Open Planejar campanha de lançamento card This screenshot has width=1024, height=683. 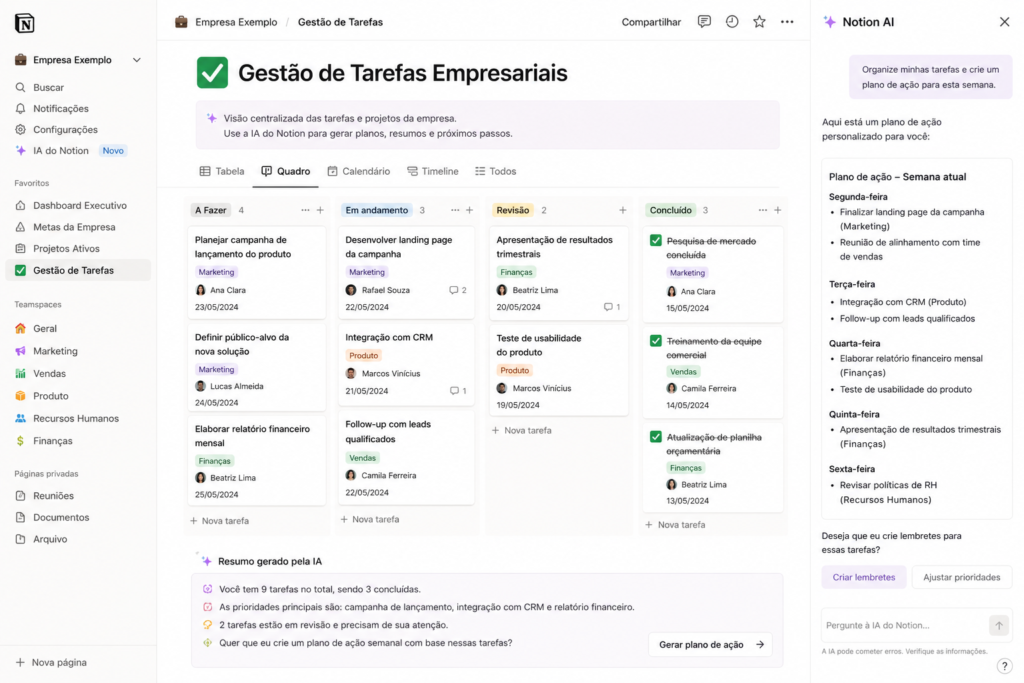(x=256, y=272)
